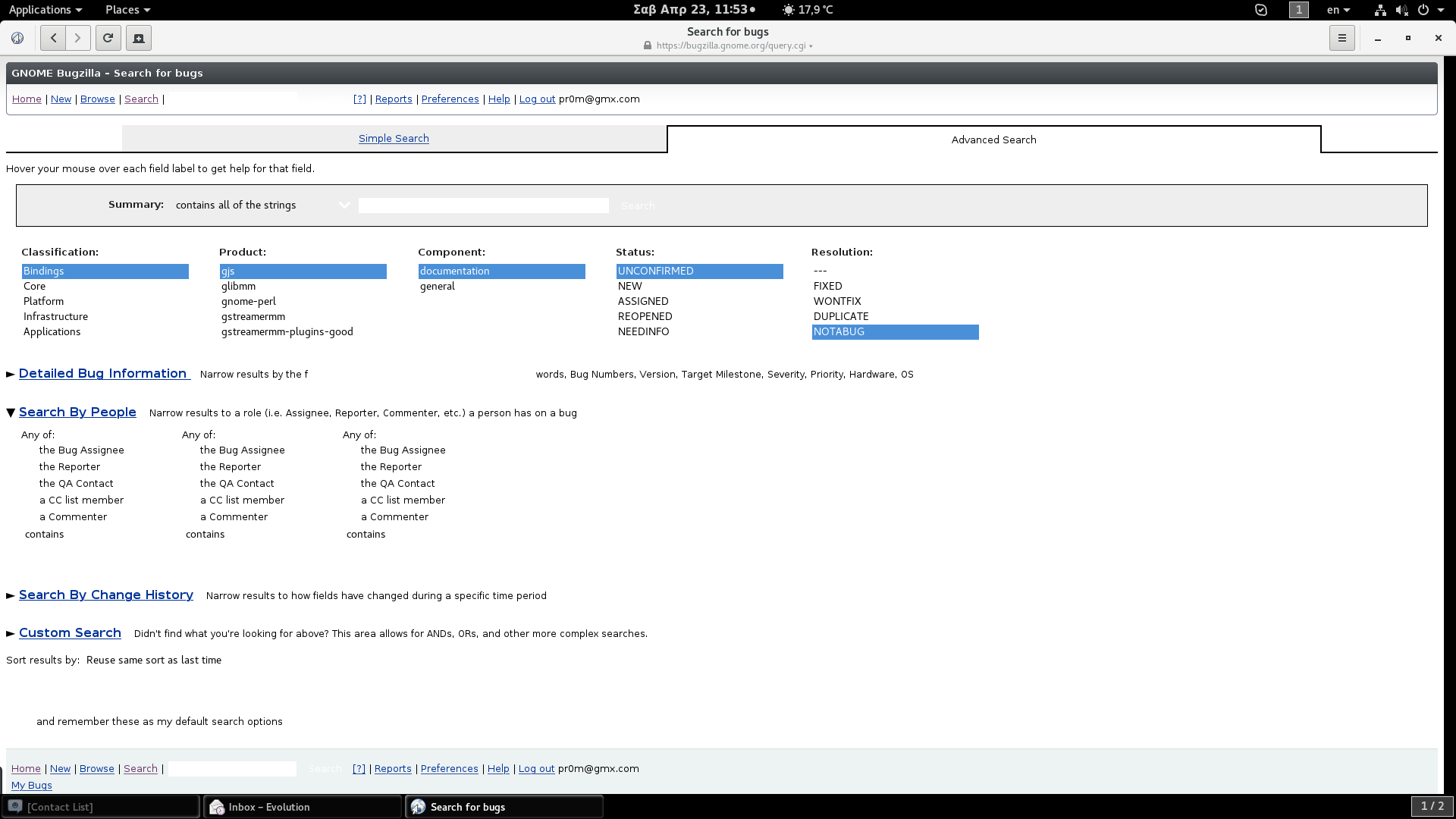Open the top Preferences link
This screenshot has width=1456, height=819.
[450, 99]
